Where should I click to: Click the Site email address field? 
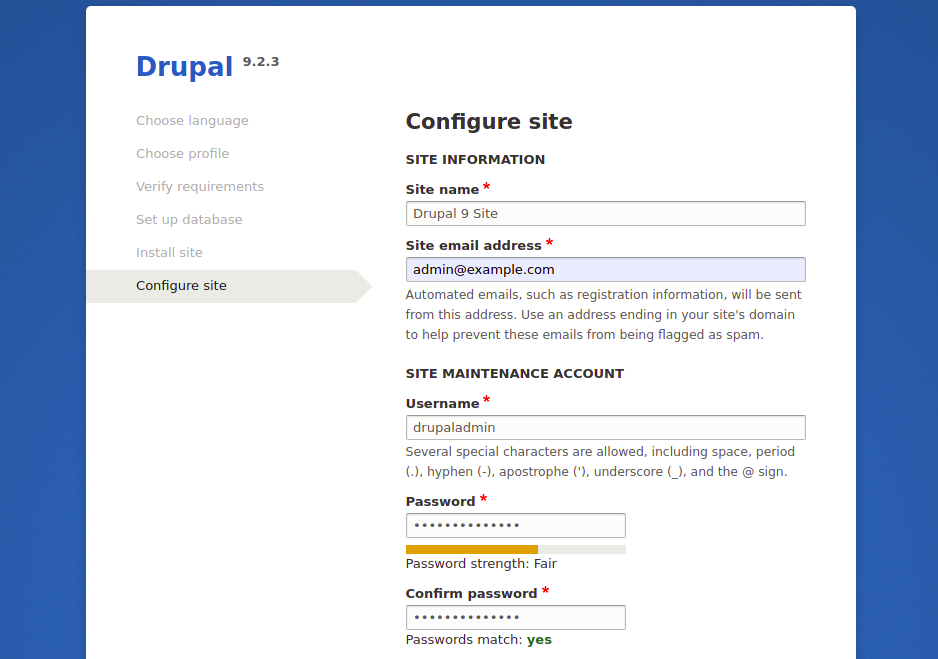605,270
